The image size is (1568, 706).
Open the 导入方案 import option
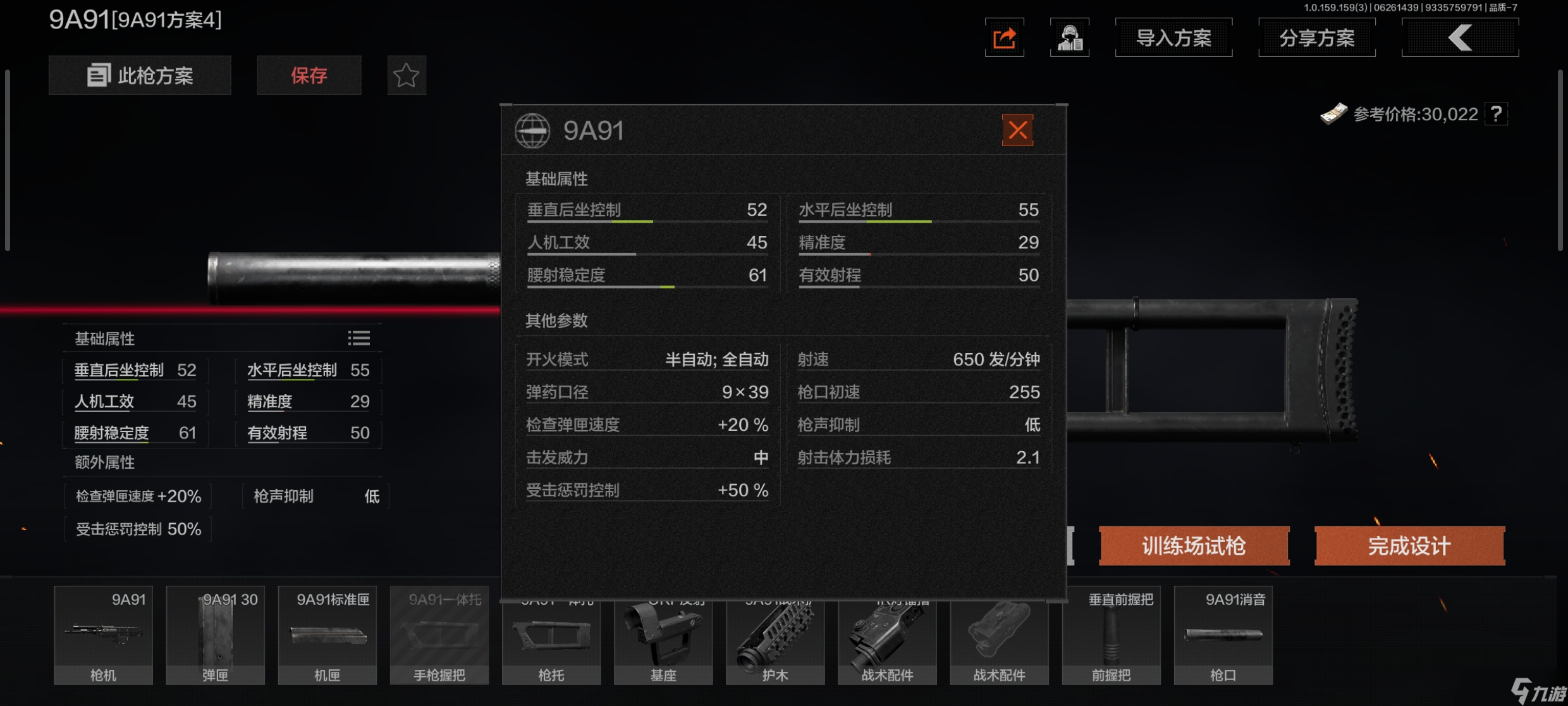(x=1173, y=38)
